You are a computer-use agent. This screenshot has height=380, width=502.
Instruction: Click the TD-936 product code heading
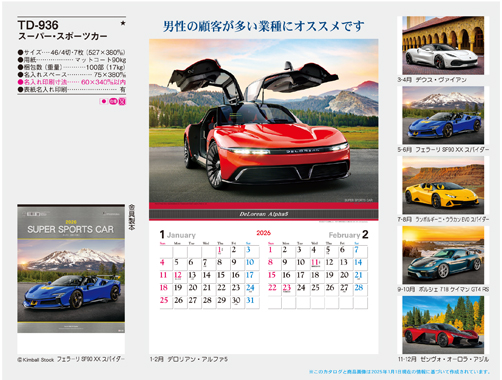click(x=38, y=25)
